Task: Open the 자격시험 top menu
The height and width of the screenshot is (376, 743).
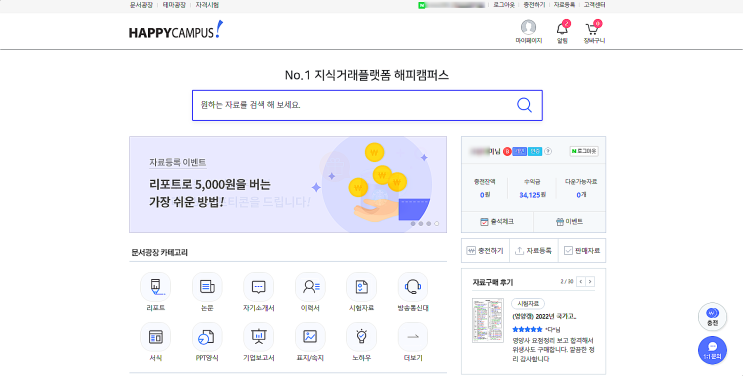Action: [207, 5]
